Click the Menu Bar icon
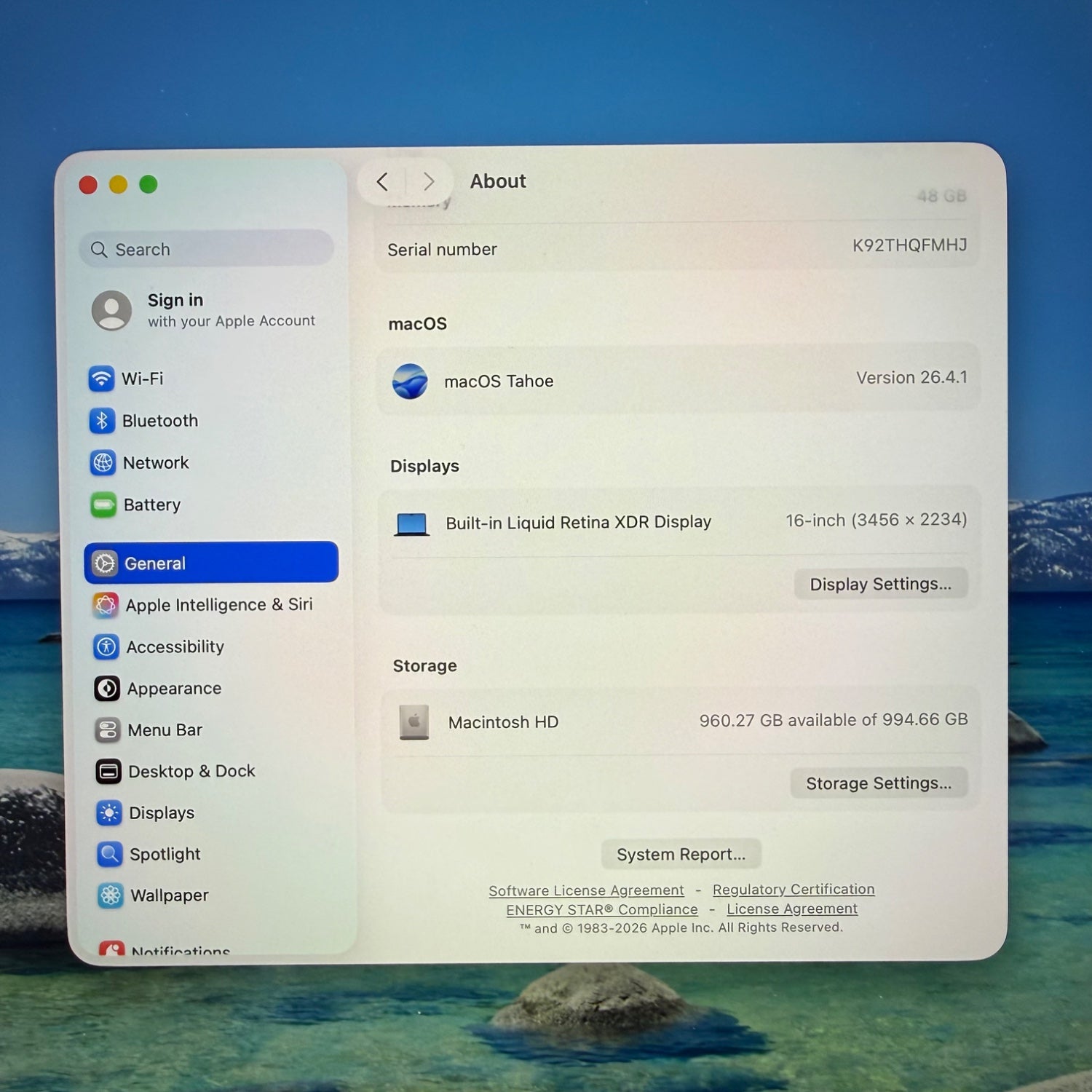 click(x=108, y=729)
